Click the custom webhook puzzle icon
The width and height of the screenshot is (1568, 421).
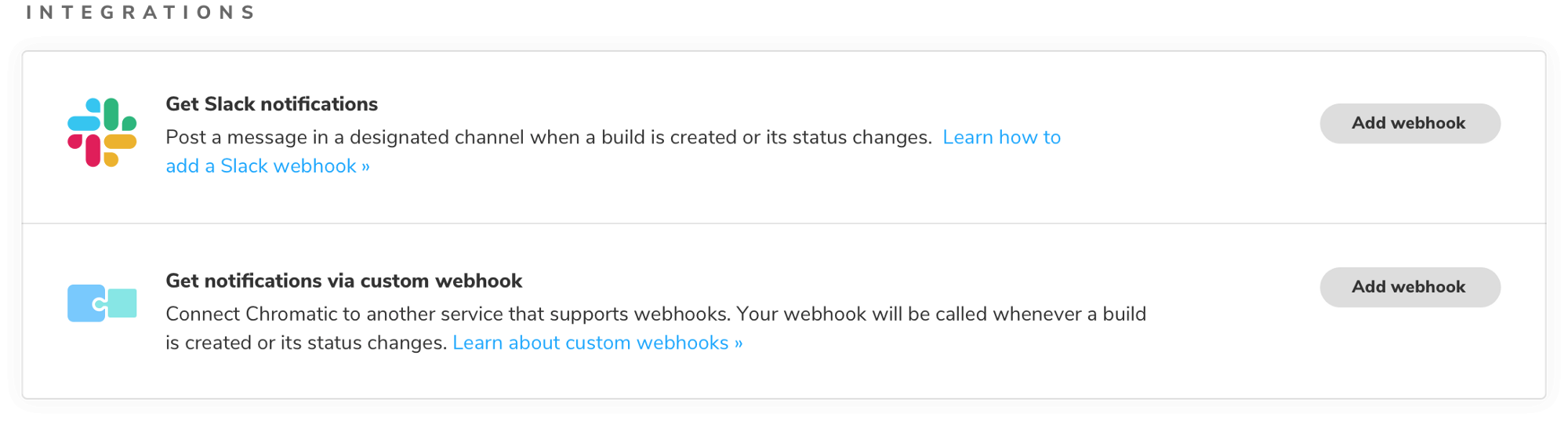pos(102,303)
